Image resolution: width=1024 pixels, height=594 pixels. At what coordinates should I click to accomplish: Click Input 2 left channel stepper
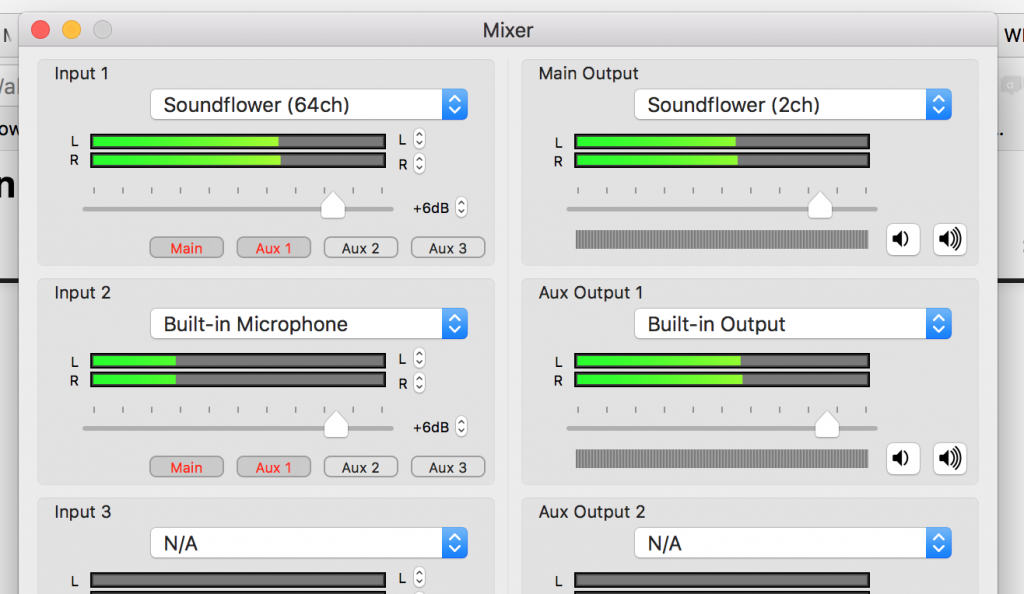click(x=419, y=358)
